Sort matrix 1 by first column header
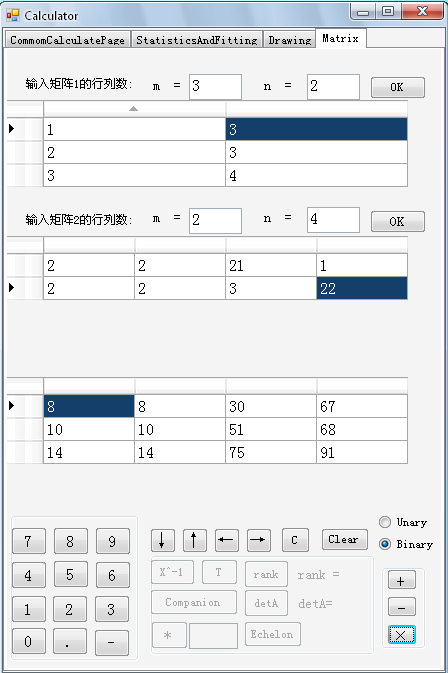 [134, 109]
